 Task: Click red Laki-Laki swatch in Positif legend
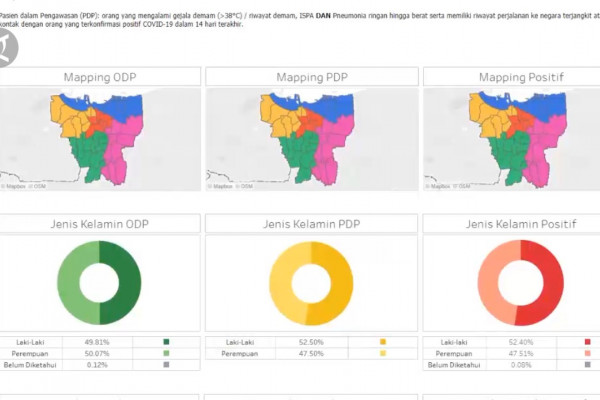587,342
